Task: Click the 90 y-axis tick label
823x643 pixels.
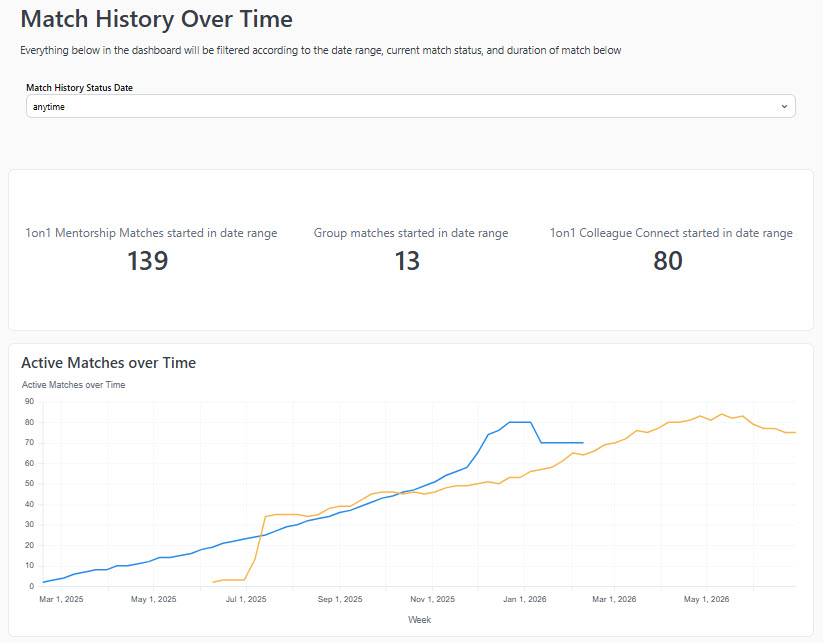Action: point(29,402)
